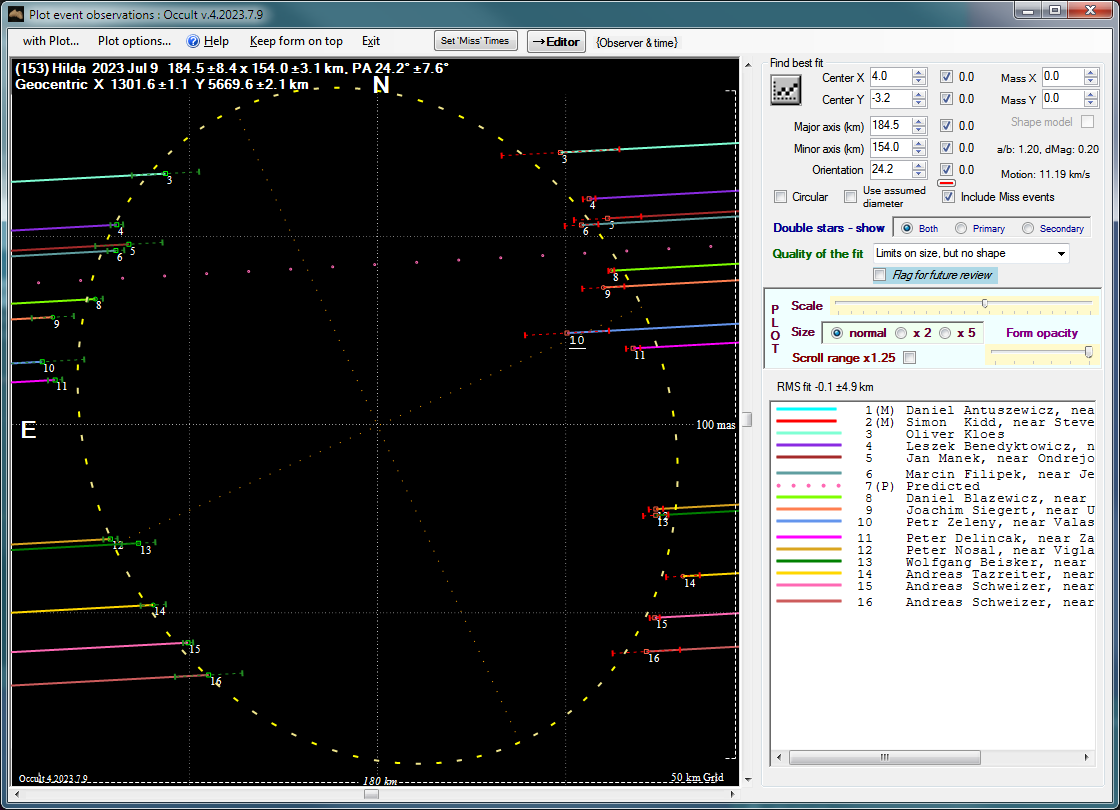Click the Set 'Miss' Times button
Viewport: 1120px width, 810px height.
(x=475, y=41)
